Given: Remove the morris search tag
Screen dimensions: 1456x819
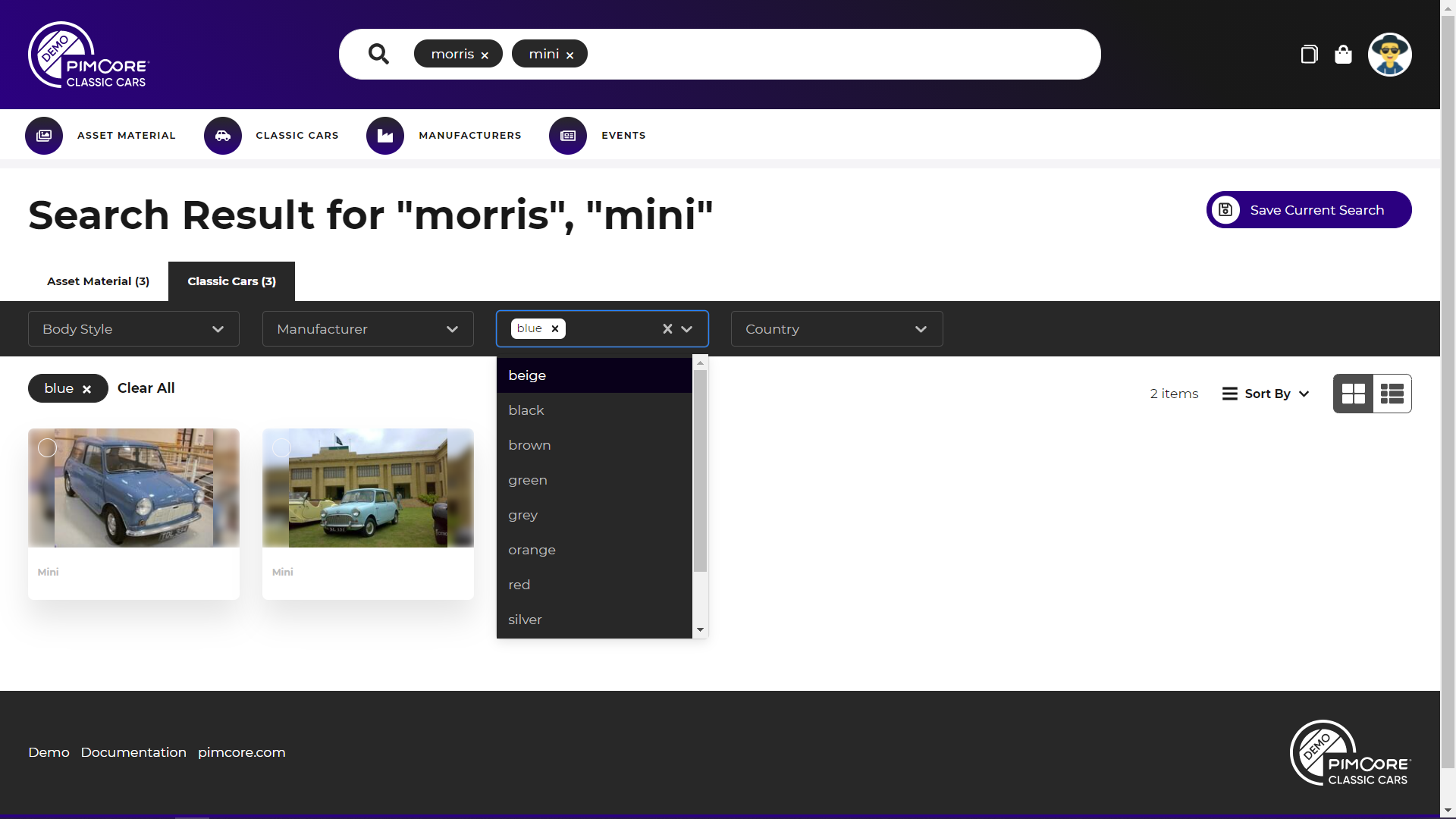Looking at the screenshot, I should (x=485, y=55).
